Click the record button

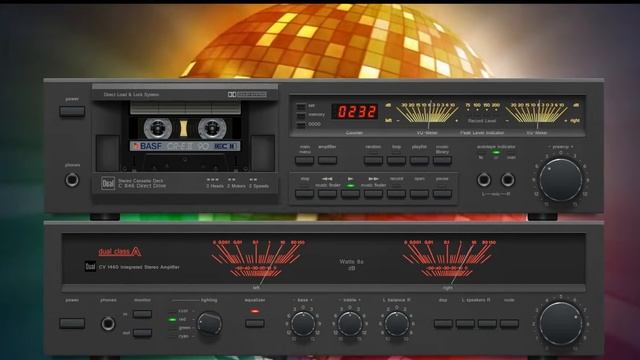click(396, 194)
